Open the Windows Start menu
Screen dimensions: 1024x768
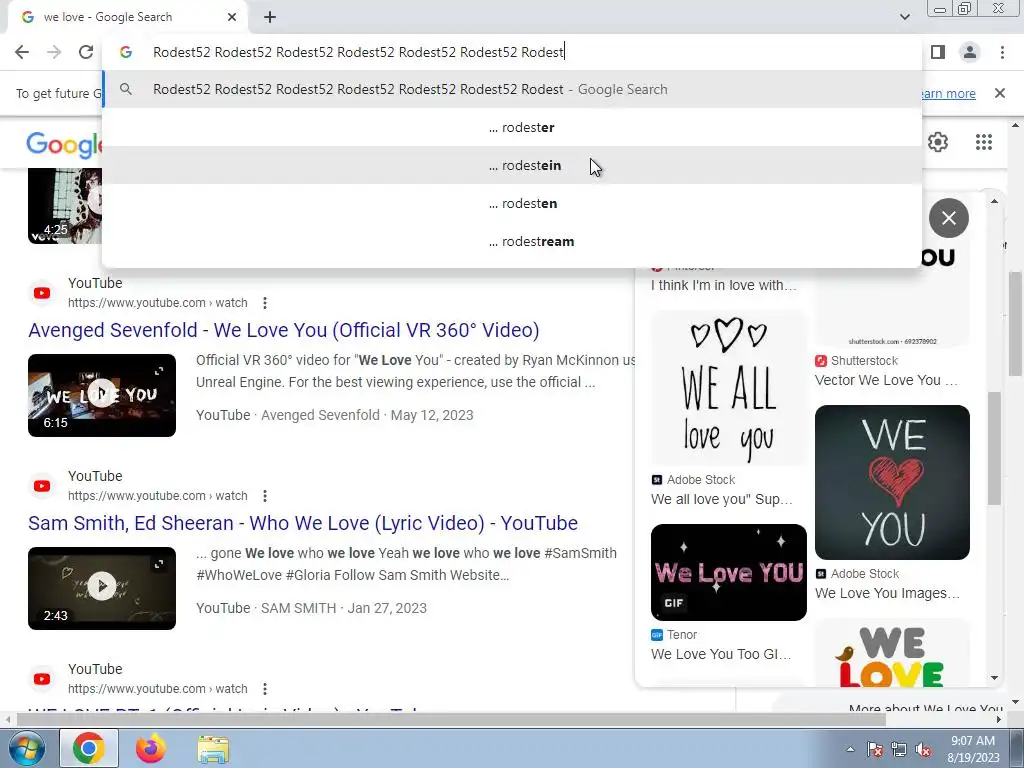pyautogui.click(x=25, y=748)
